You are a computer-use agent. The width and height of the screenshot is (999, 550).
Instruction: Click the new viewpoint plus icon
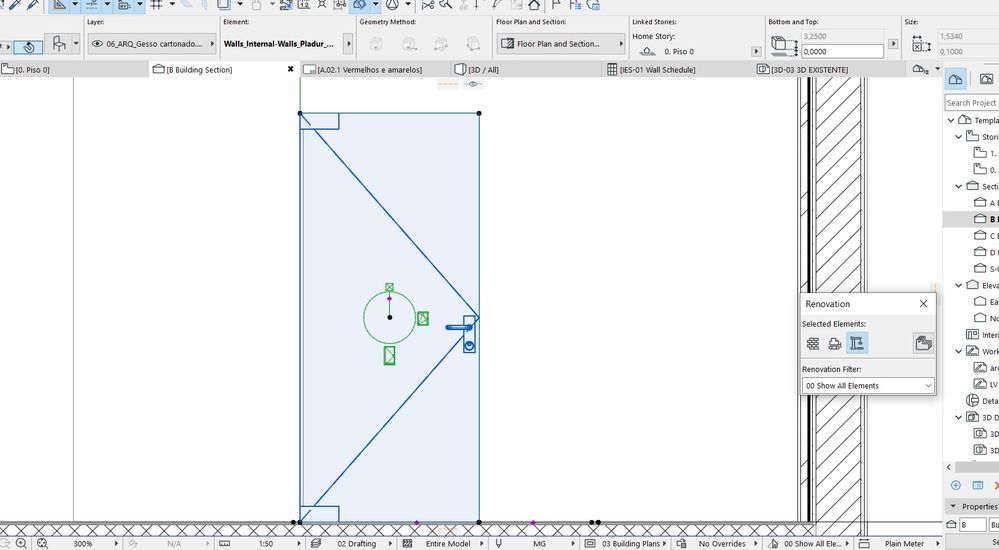click(956, 486)
